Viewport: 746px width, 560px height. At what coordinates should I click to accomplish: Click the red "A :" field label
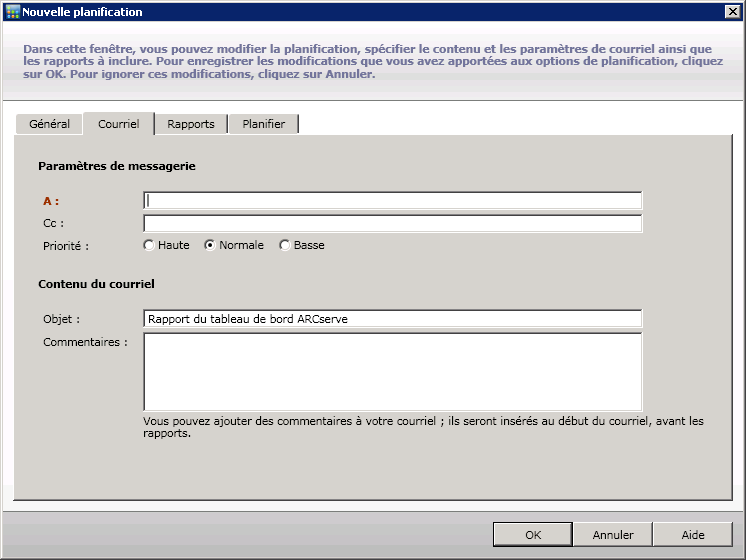click(51, 201)
